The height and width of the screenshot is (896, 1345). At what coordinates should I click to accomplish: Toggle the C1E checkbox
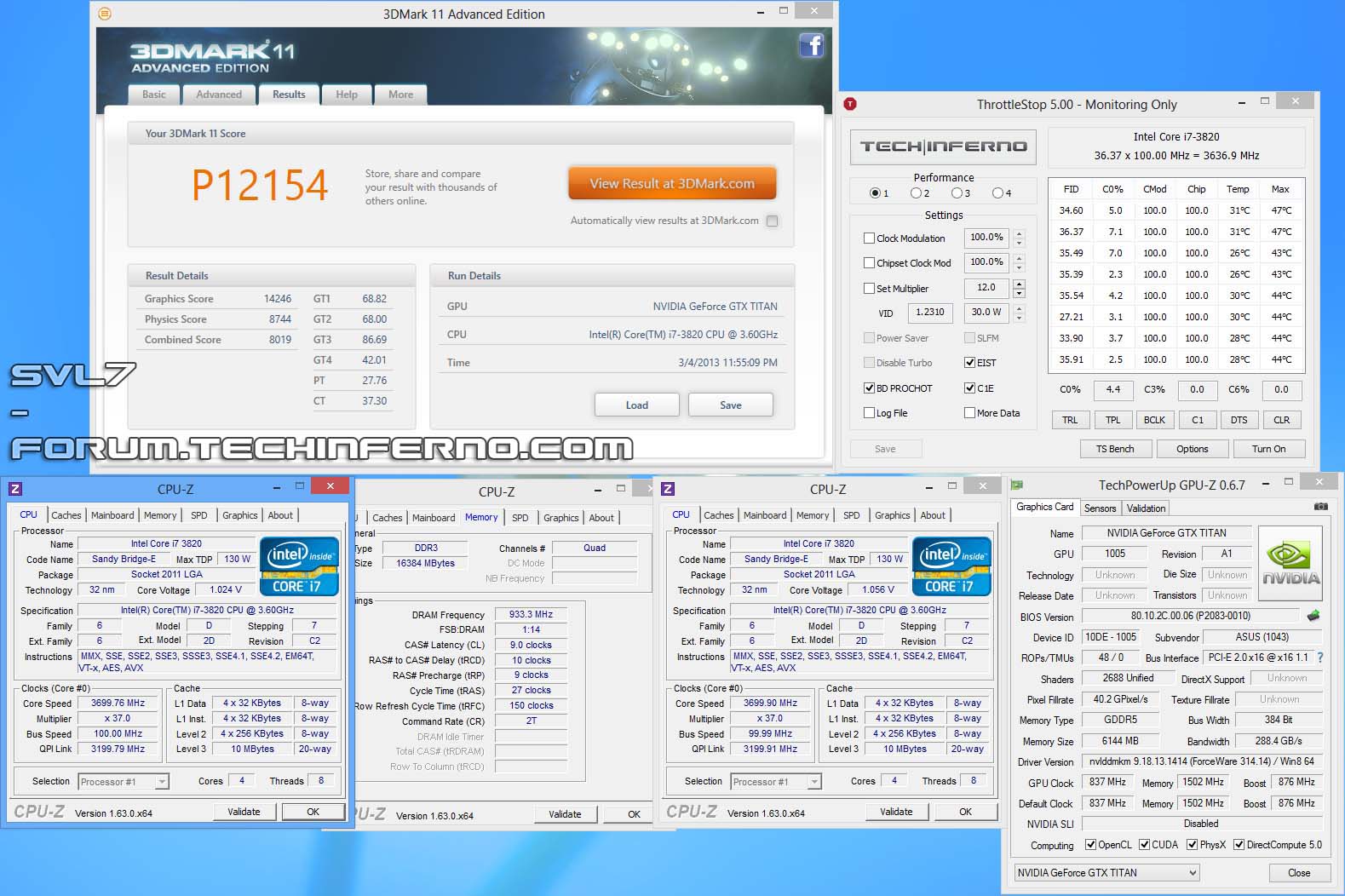coord(969,388)
